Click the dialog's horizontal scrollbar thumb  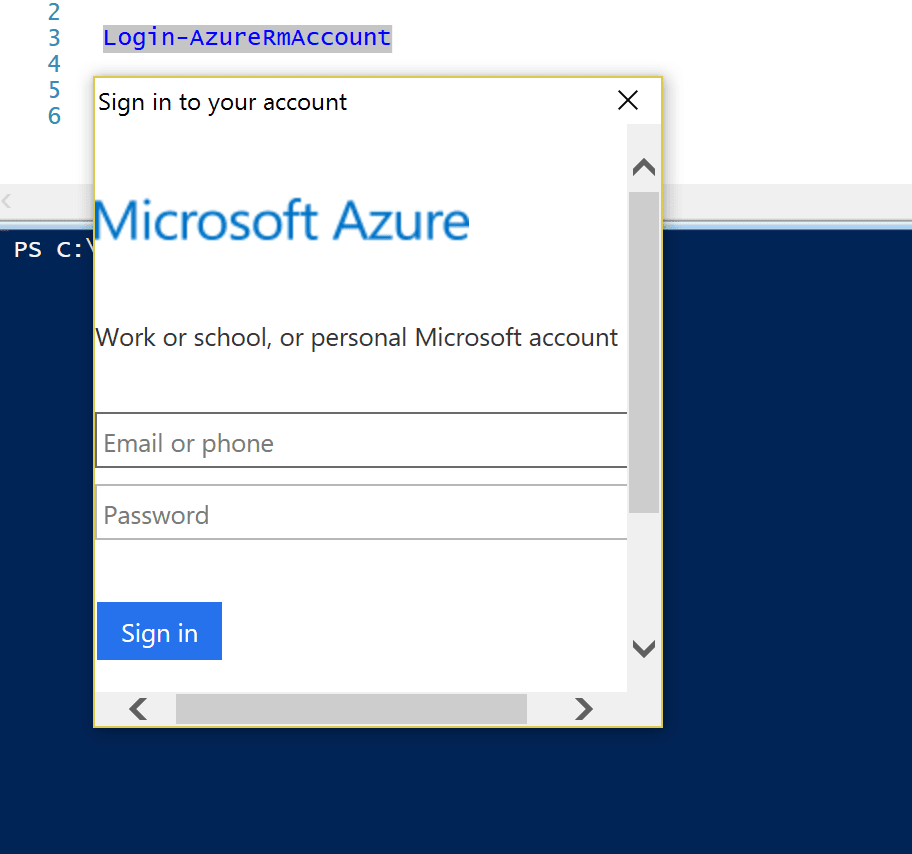[x=351, y=709]
